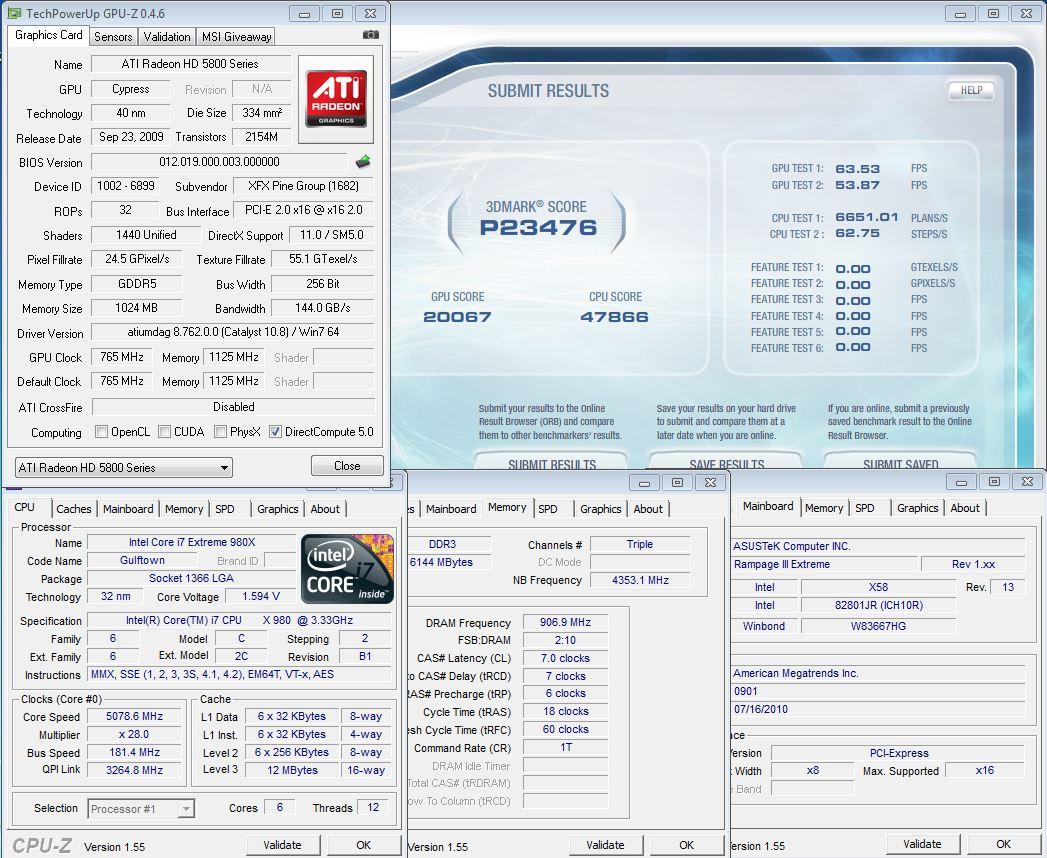This screenshot has width=1047, height=858.
Task: Click the HELP button in 3DMark
Action: pyautogui.click(x=972, y=91)
